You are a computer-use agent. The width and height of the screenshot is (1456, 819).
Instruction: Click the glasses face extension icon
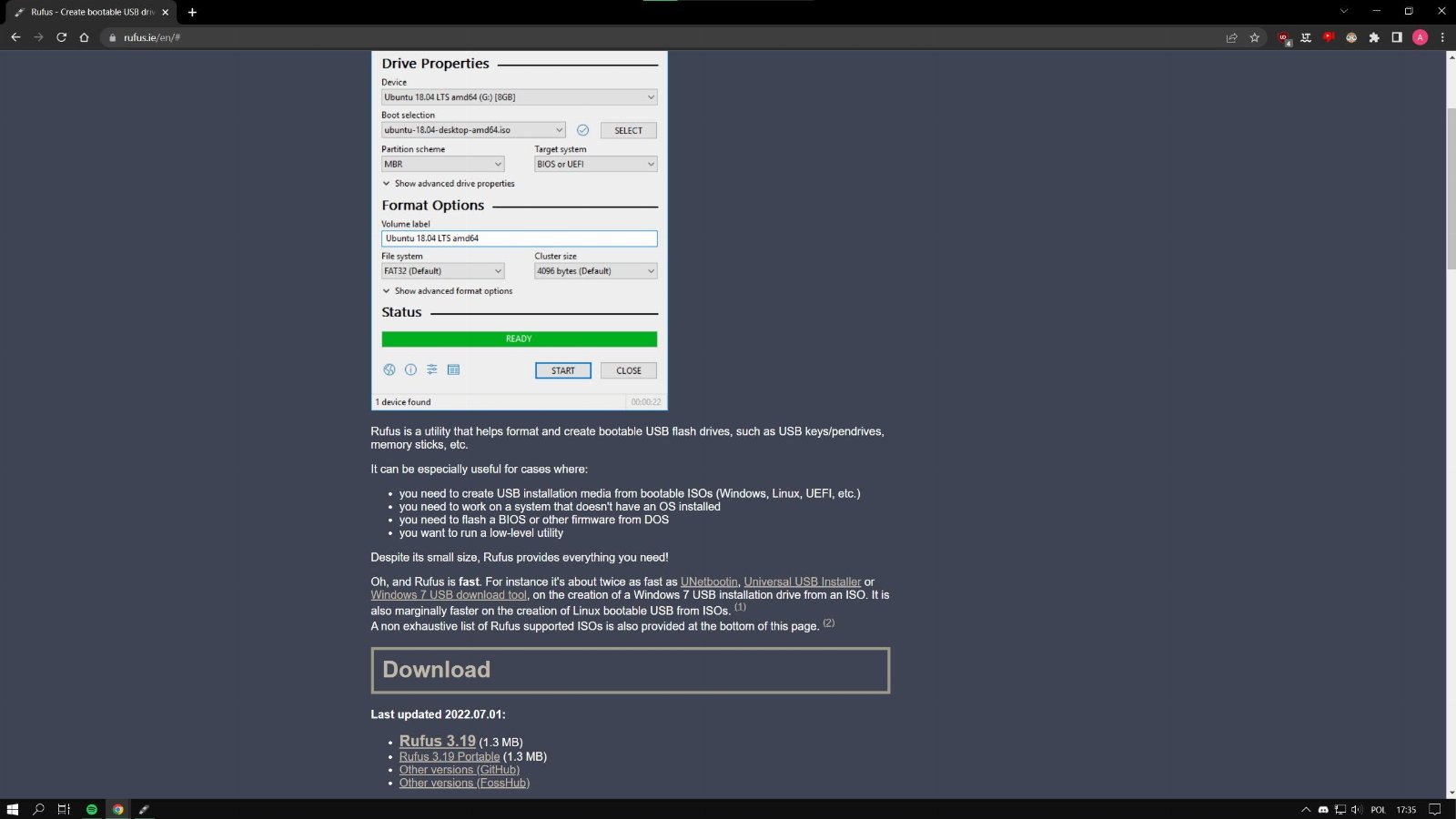1351,37
